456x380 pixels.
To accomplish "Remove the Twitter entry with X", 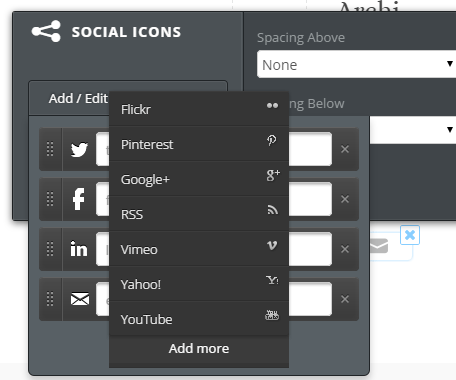I will click(x=345, y=149).
